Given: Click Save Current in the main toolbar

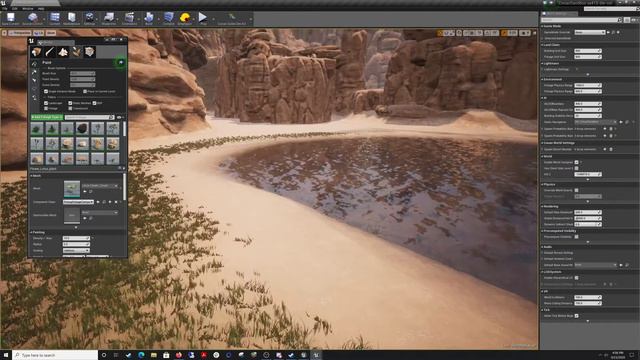Looking at the screenshot, I should click(x=11, y=18).
